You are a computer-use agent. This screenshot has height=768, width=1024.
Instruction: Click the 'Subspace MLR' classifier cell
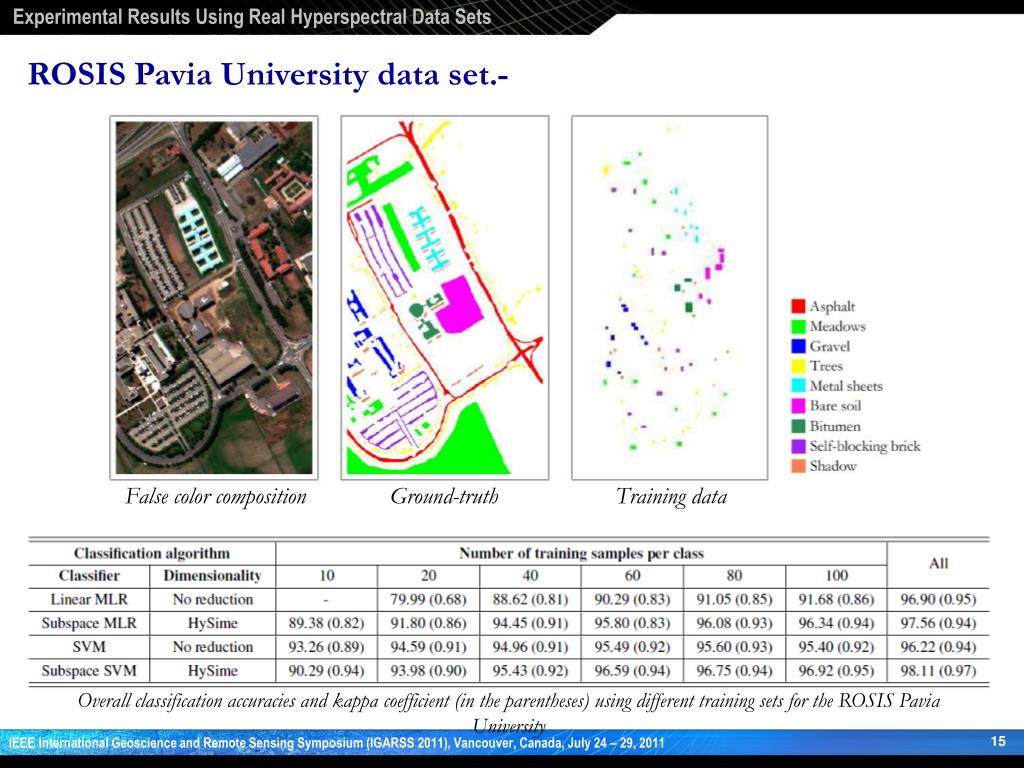pos(89,623)
